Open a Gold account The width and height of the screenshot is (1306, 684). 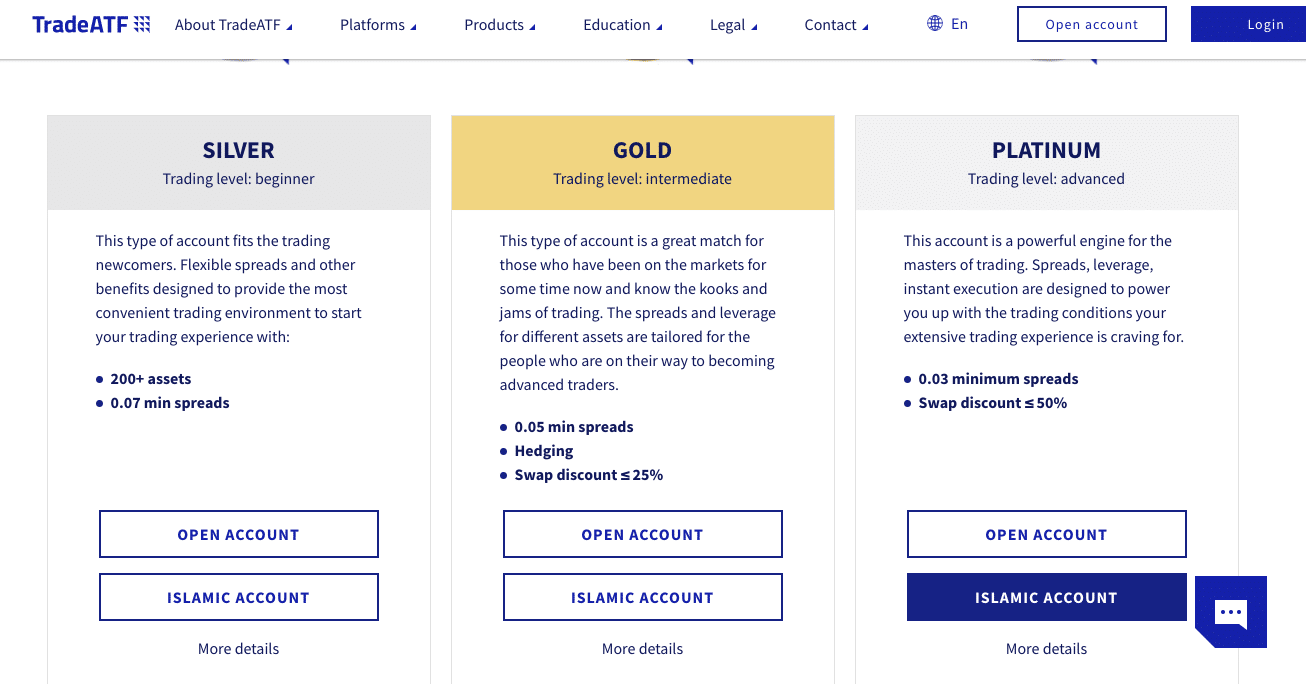click(x=643, y=534)
